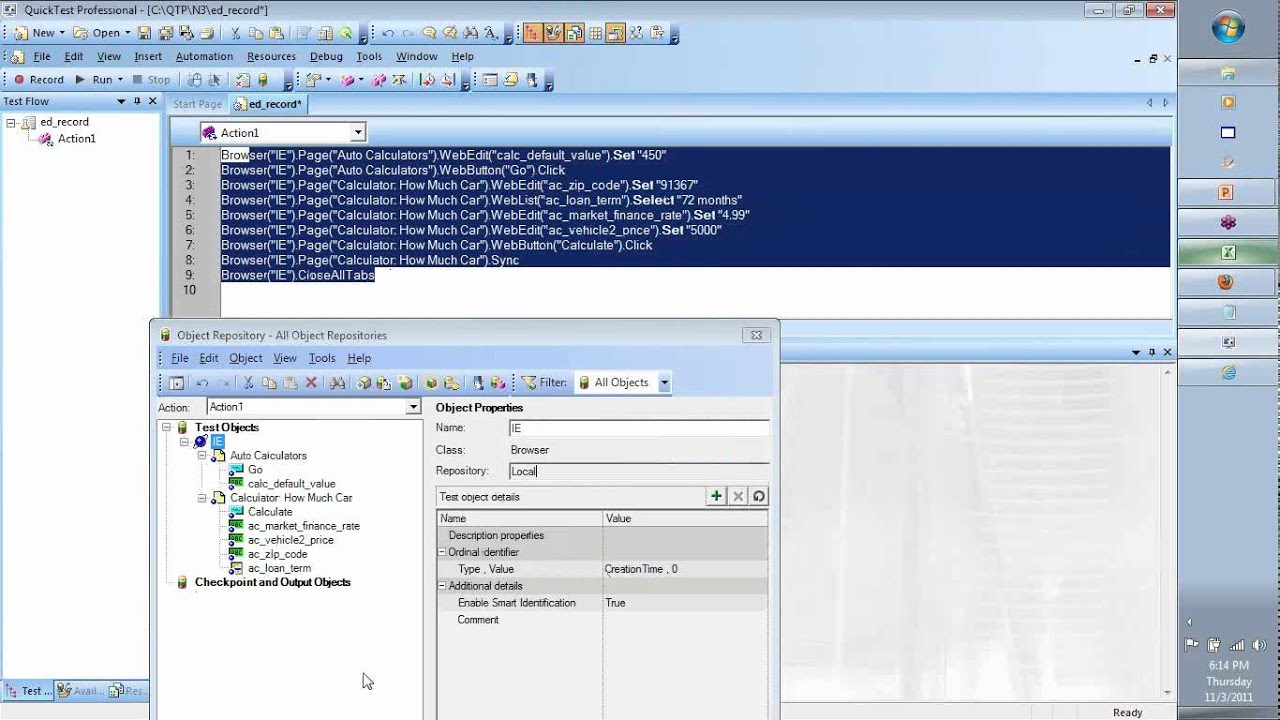
Task: Collapse the Auto Calculators tree node
Action: (202, 456)
